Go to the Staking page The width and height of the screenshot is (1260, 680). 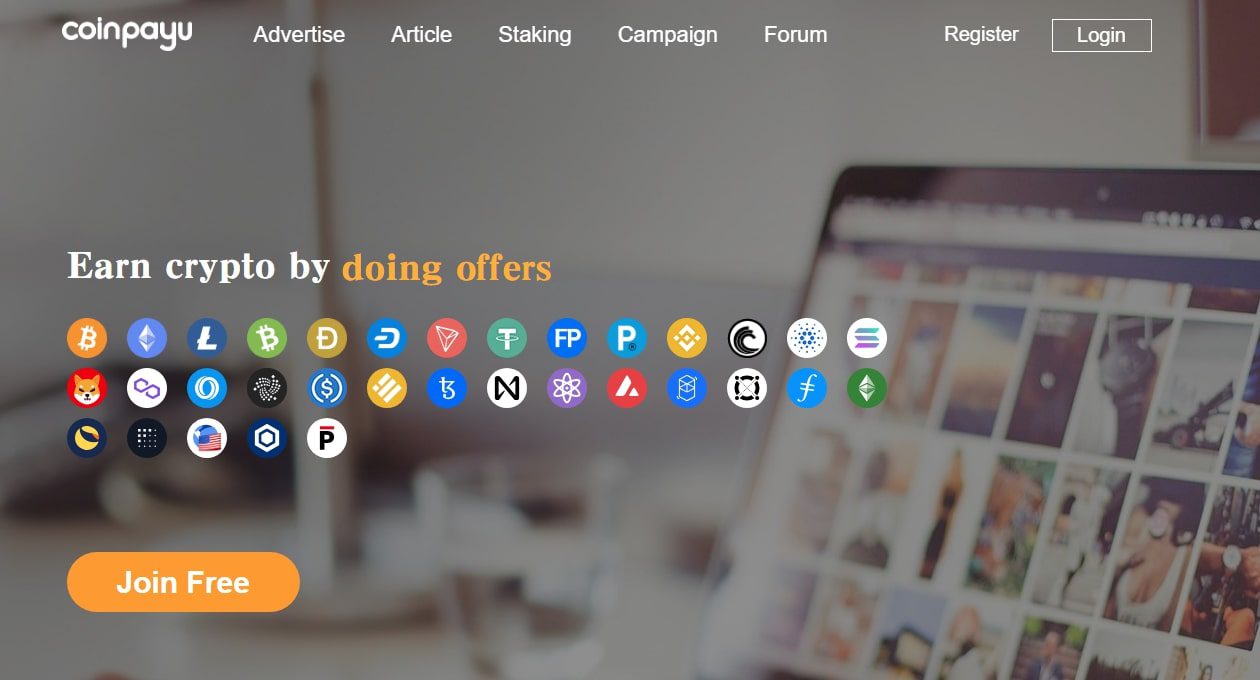pyautogui.click(x=535, y=34)
